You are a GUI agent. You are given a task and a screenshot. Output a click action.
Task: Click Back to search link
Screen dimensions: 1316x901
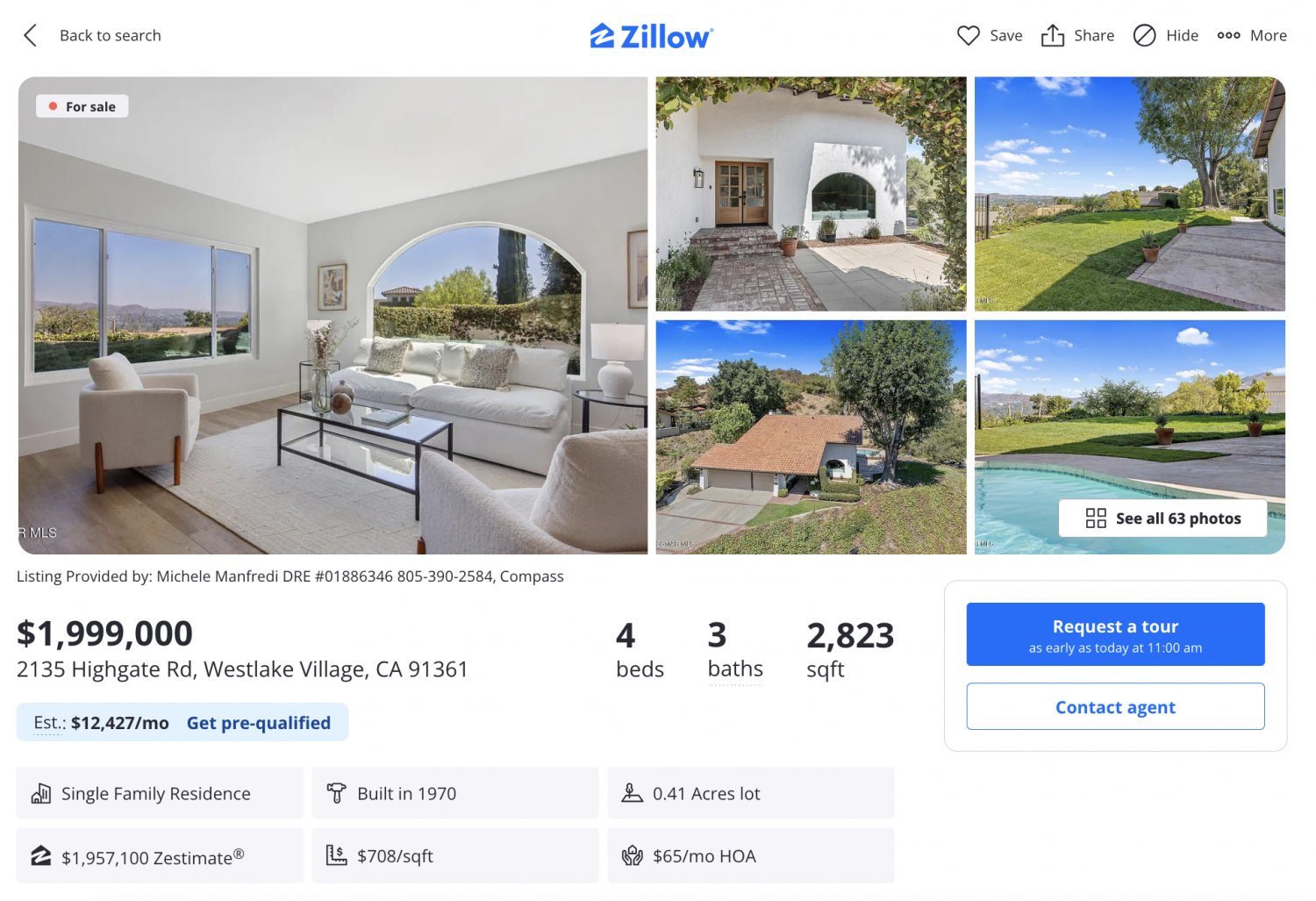pyautogui.click(x=111, y=35)
